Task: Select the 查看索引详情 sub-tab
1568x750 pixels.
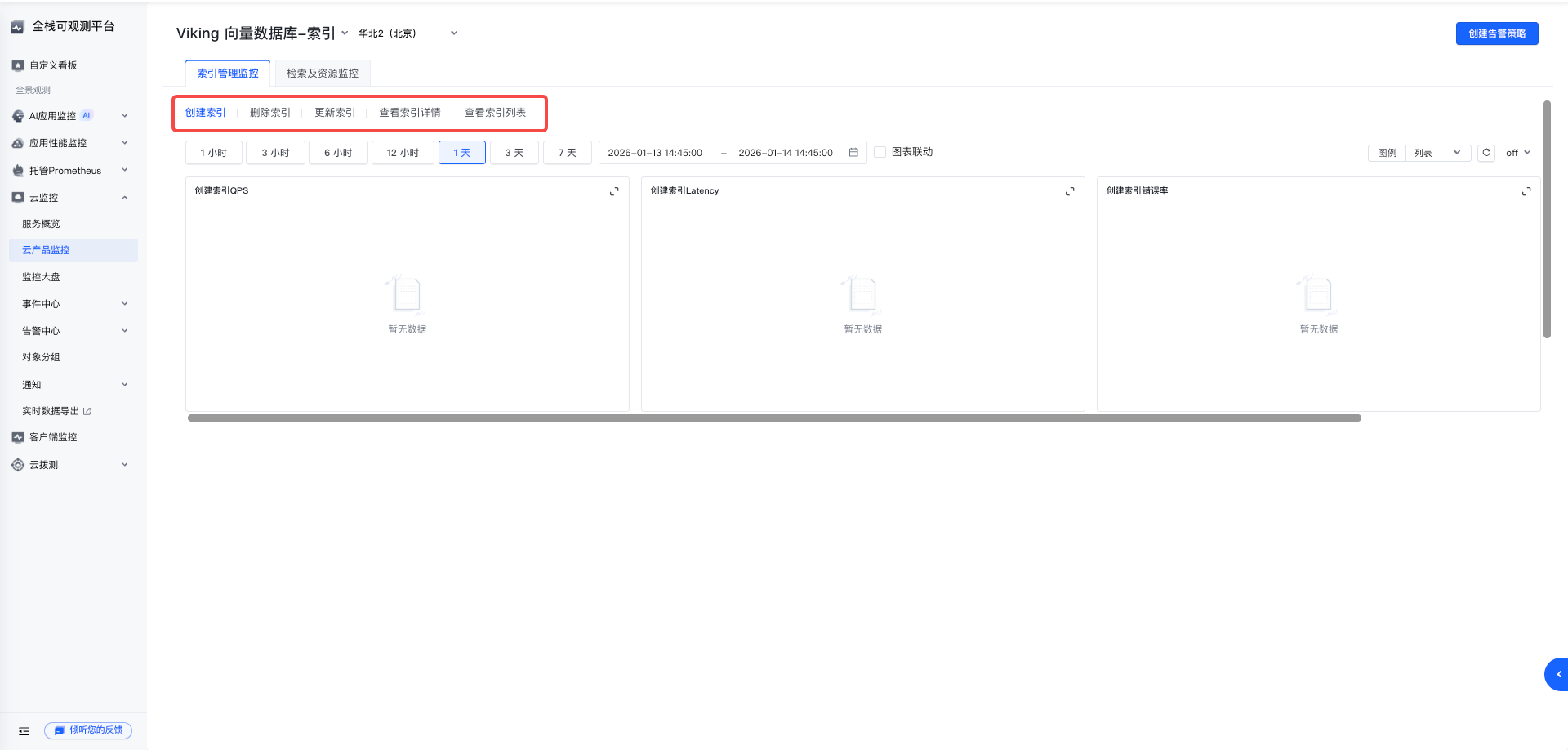Action: (x=410, y=113)
